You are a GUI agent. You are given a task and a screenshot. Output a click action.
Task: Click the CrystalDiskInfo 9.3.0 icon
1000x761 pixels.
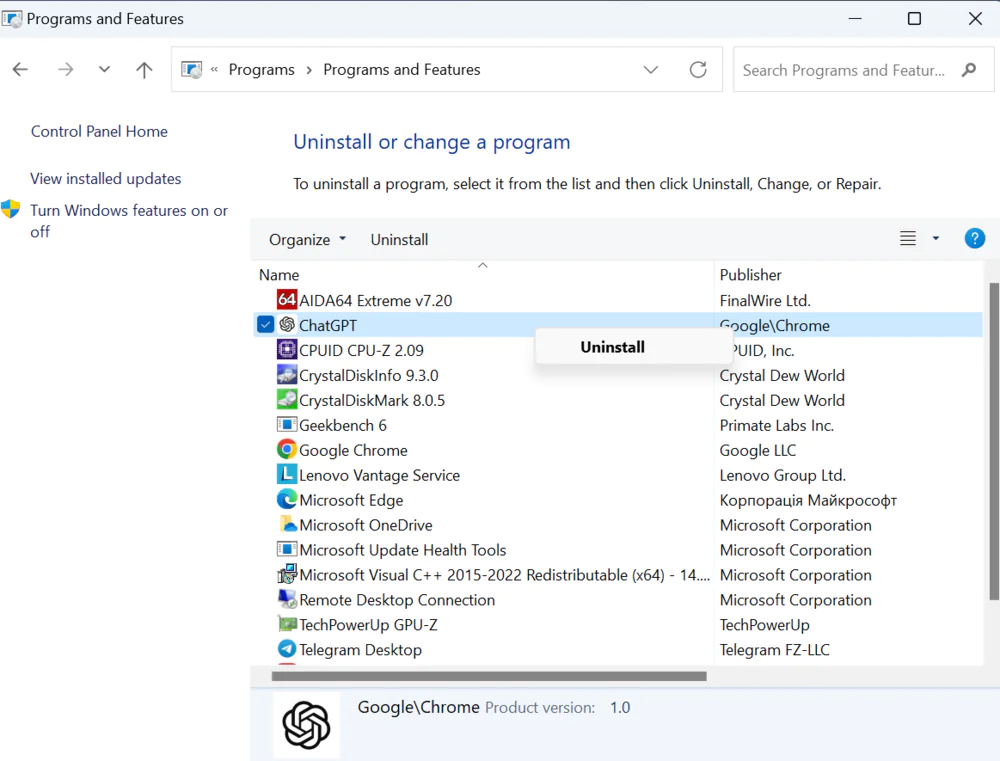pos(287,374)
